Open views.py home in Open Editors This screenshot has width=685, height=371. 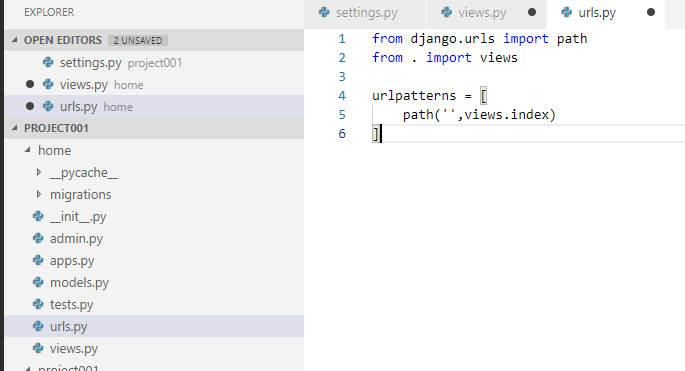coord(154,84)
